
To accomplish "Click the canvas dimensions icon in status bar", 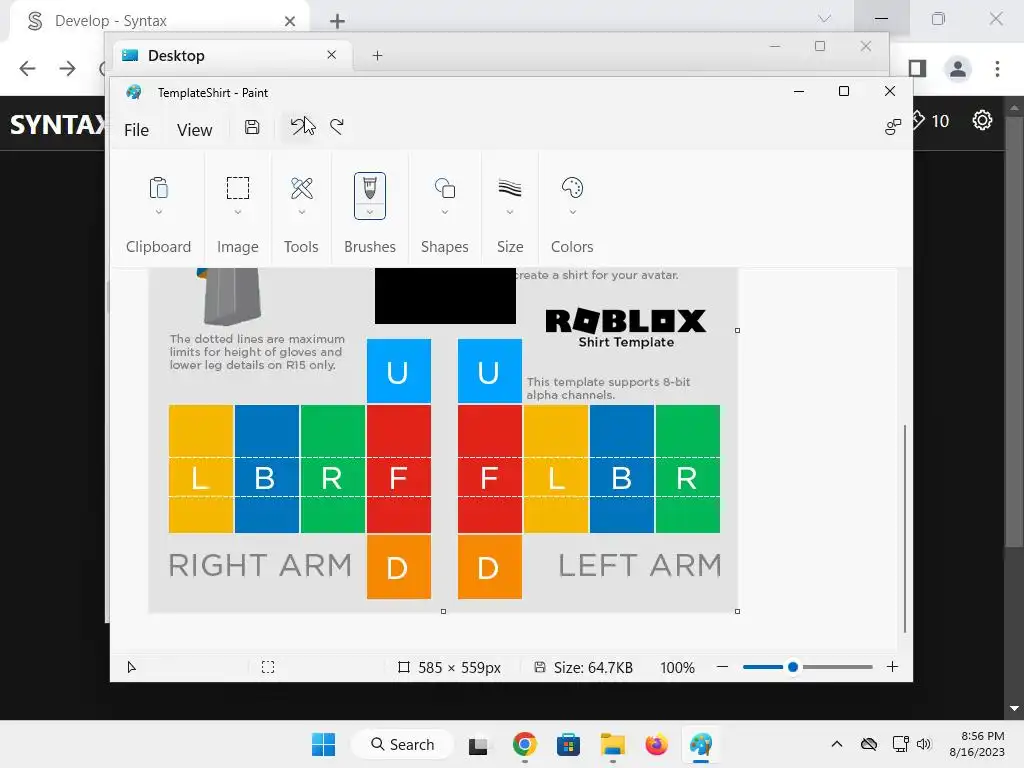I will [x=404, y=667].
